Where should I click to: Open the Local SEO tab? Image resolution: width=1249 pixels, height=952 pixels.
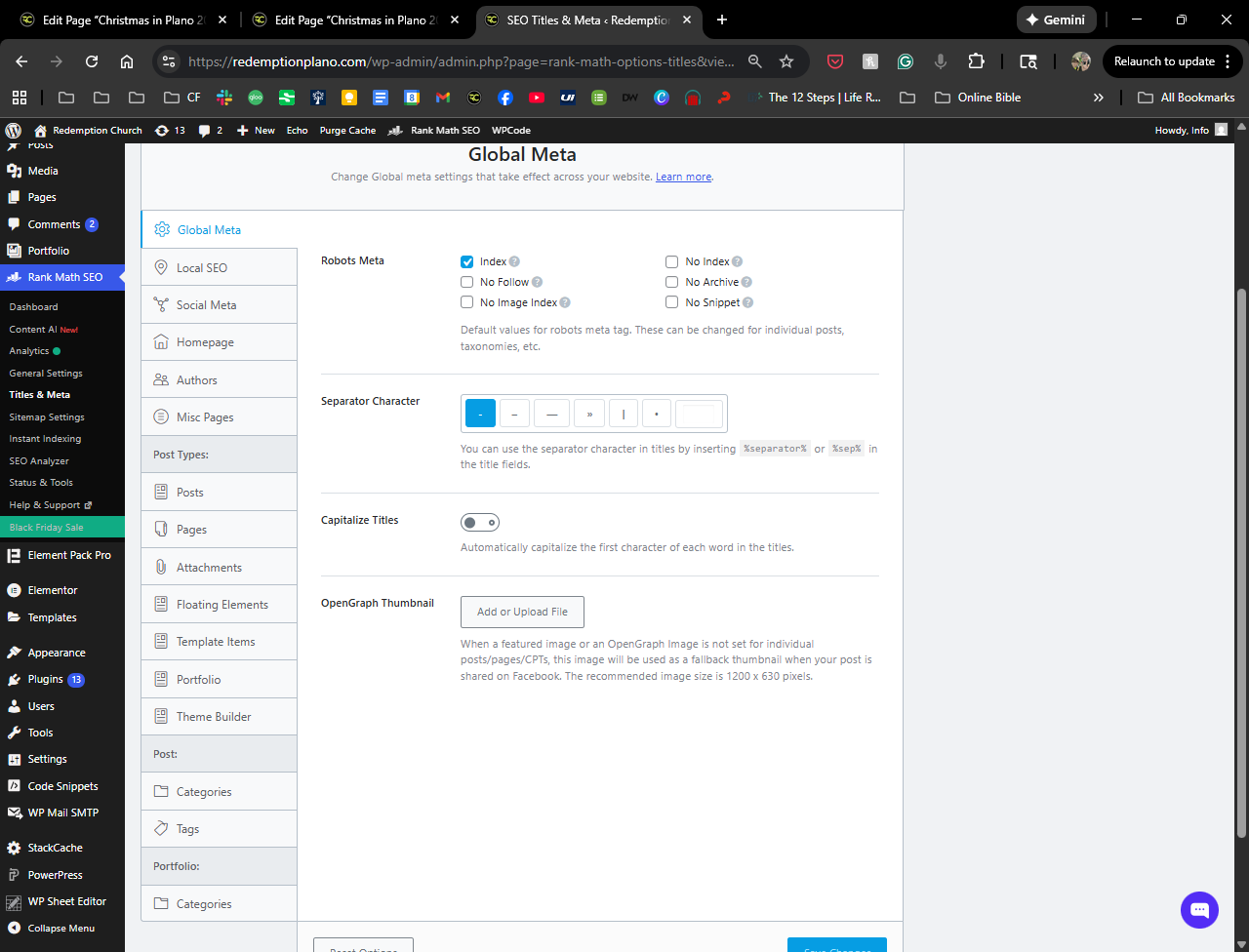(201, 267)
